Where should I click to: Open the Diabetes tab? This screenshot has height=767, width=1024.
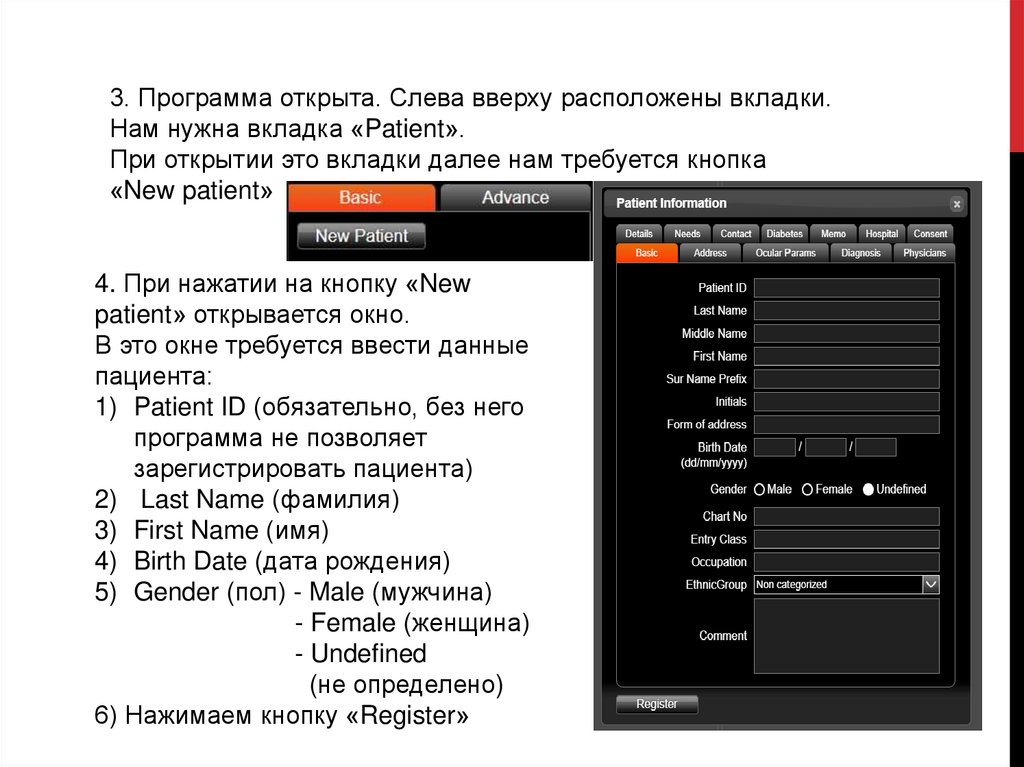point(784,234)
